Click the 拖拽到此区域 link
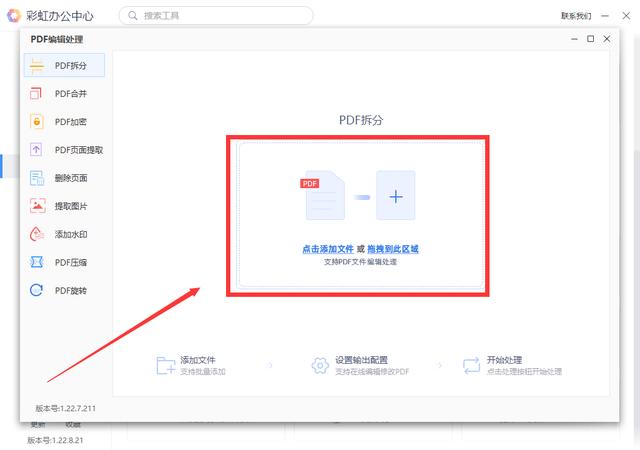This screenshot has width=640, height=450. coord(393,249)
